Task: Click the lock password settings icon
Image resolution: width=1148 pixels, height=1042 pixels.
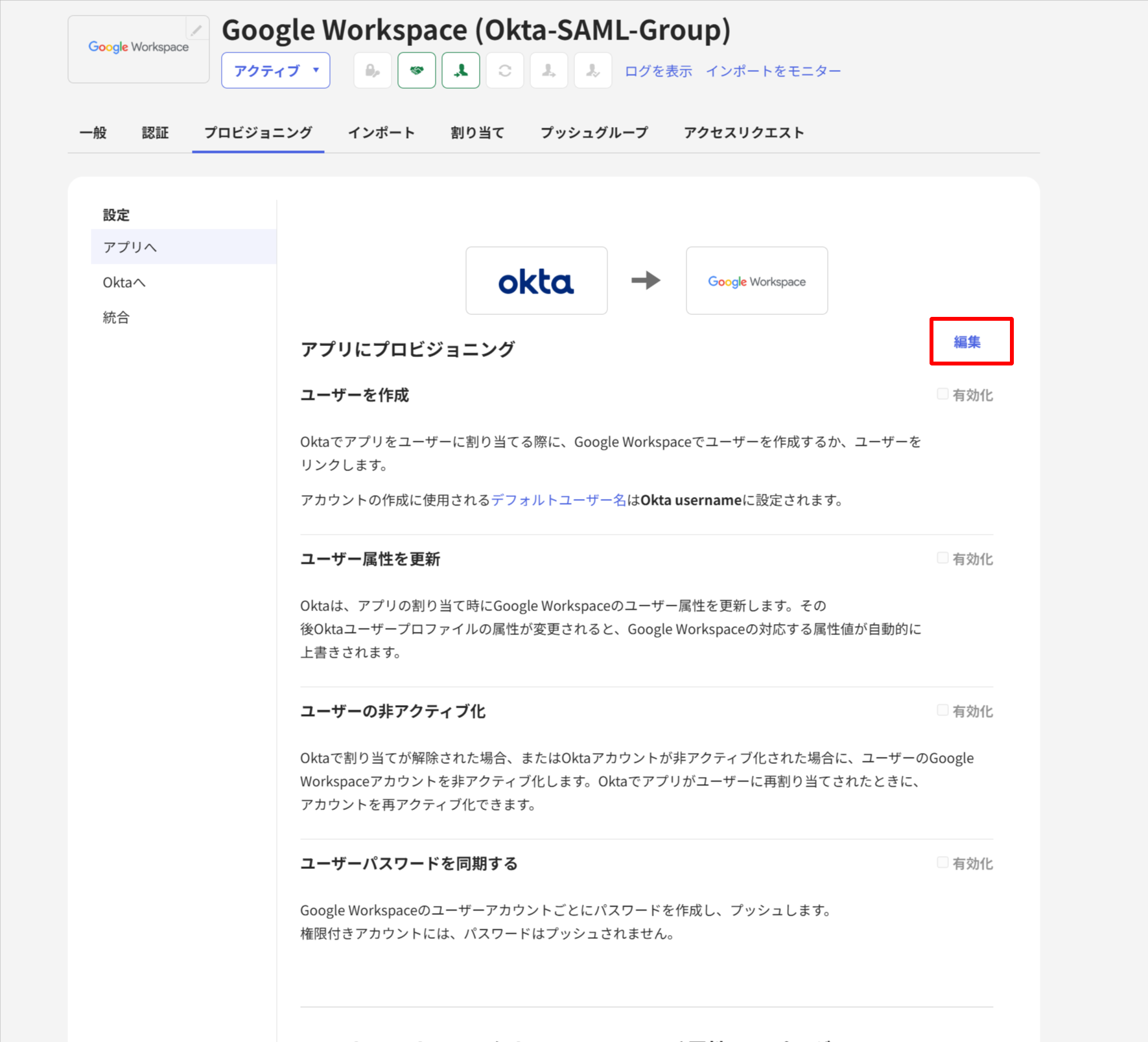Action: [372, 70]
